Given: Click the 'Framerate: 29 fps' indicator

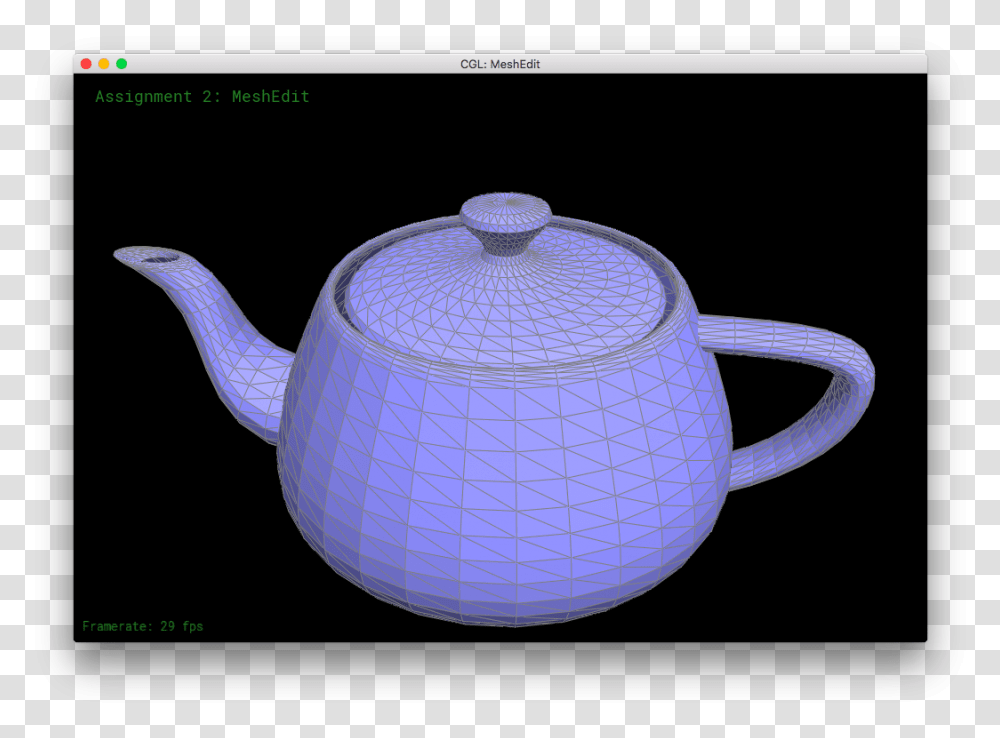Looking at the screenshot, I should [x=143, y=625].
